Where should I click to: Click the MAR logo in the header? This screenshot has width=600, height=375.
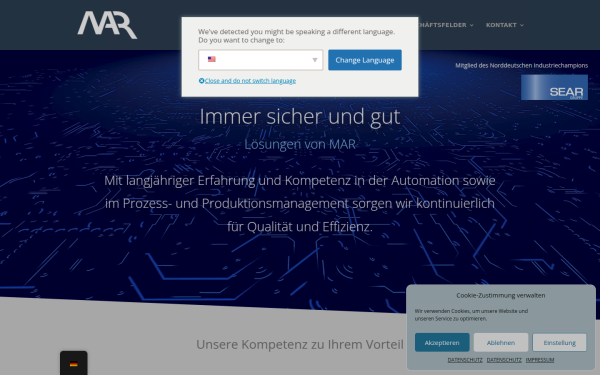click(107, 25)
